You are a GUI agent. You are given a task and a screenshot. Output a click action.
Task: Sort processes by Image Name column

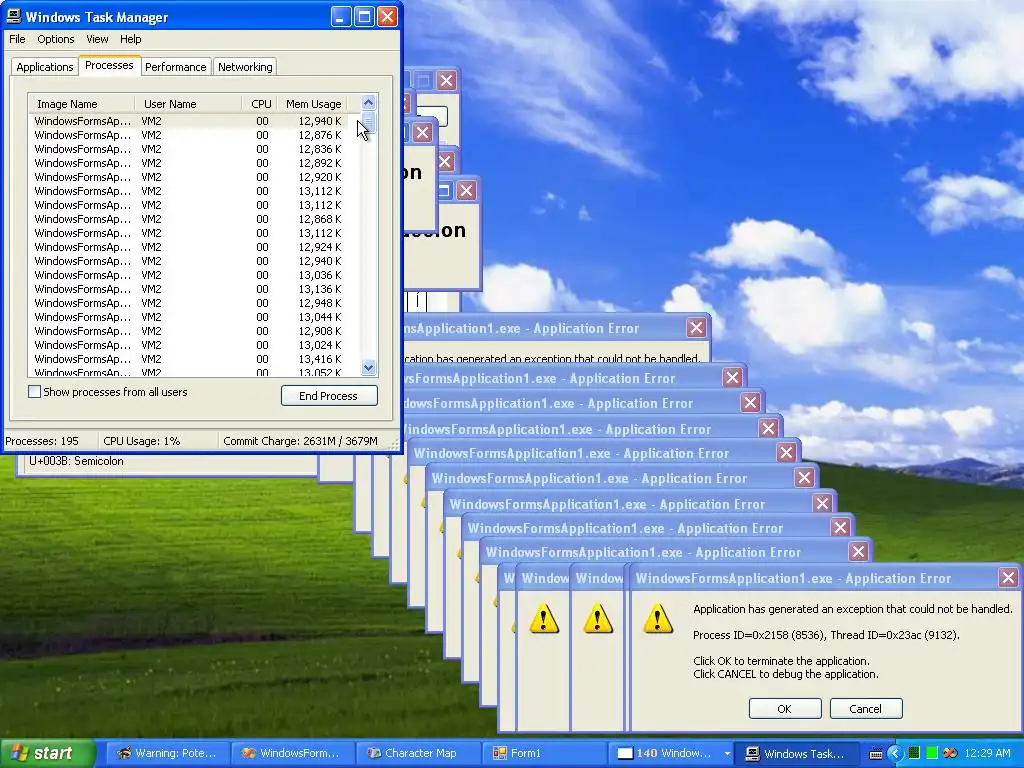coord(82,104)
